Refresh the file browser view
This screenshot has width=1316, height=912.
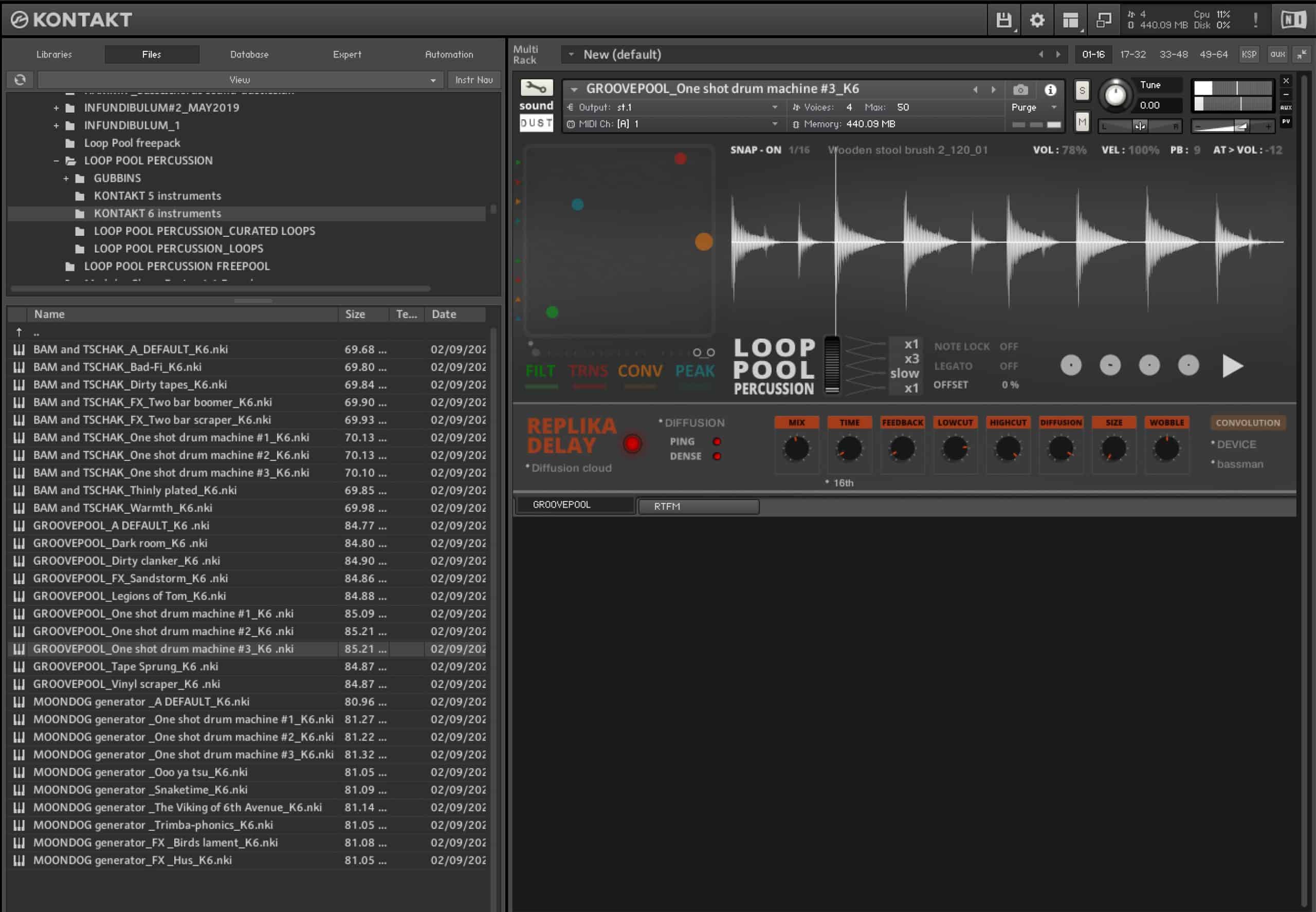[20, 80]
